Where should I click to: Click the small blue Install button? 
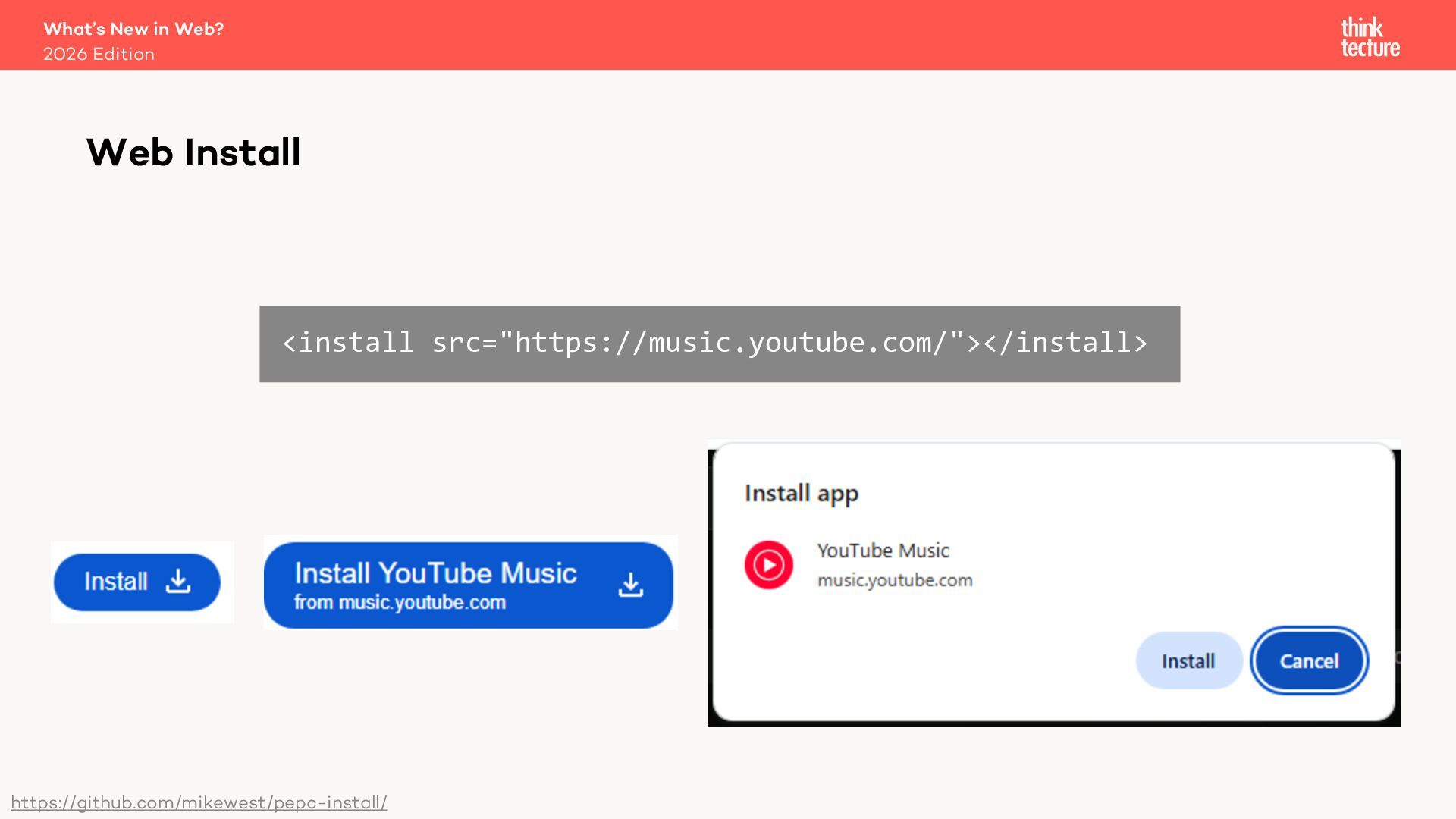click(137, 582)
